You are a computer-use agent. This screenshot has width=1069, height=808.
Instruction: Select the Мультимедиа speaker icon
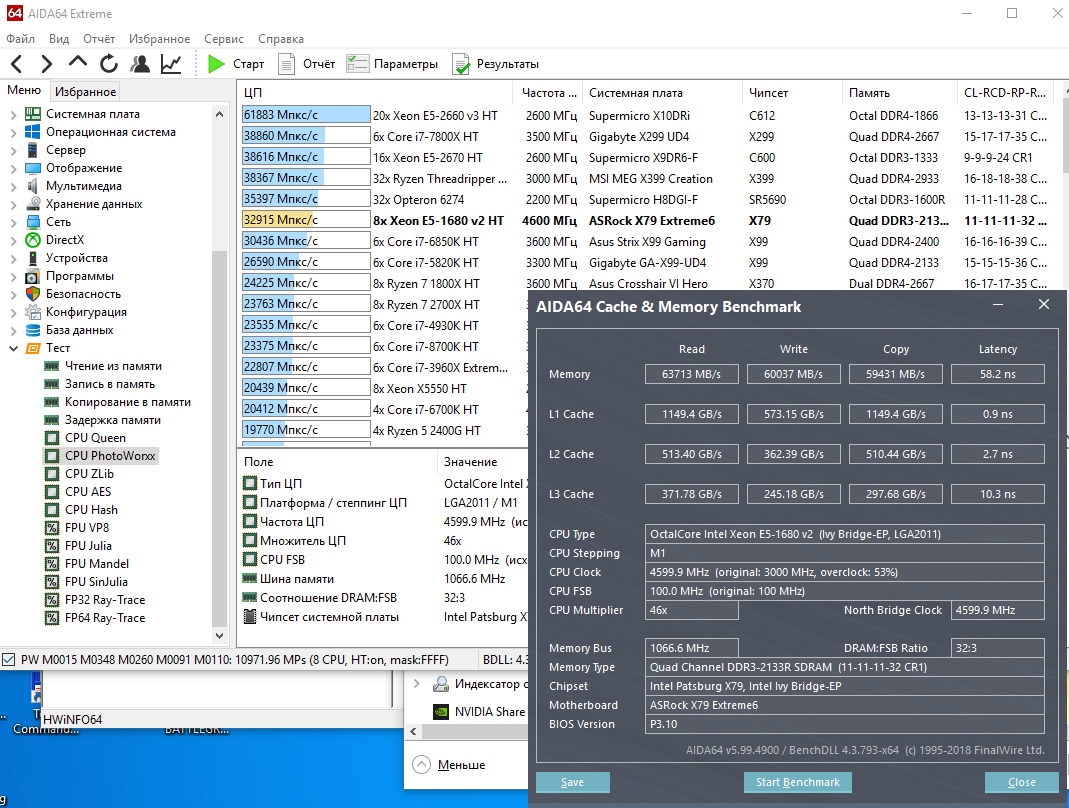[x=33, y=185]
